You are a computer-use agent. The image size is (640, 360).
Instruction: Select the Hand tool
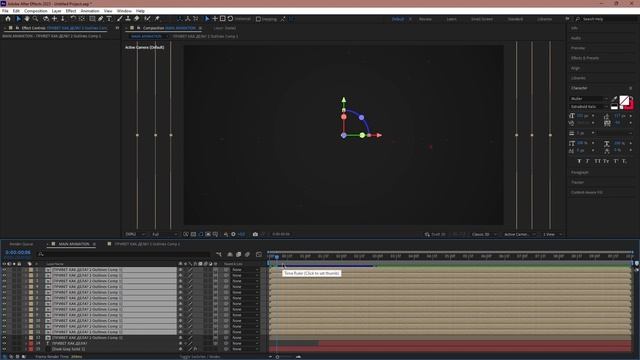27,19
